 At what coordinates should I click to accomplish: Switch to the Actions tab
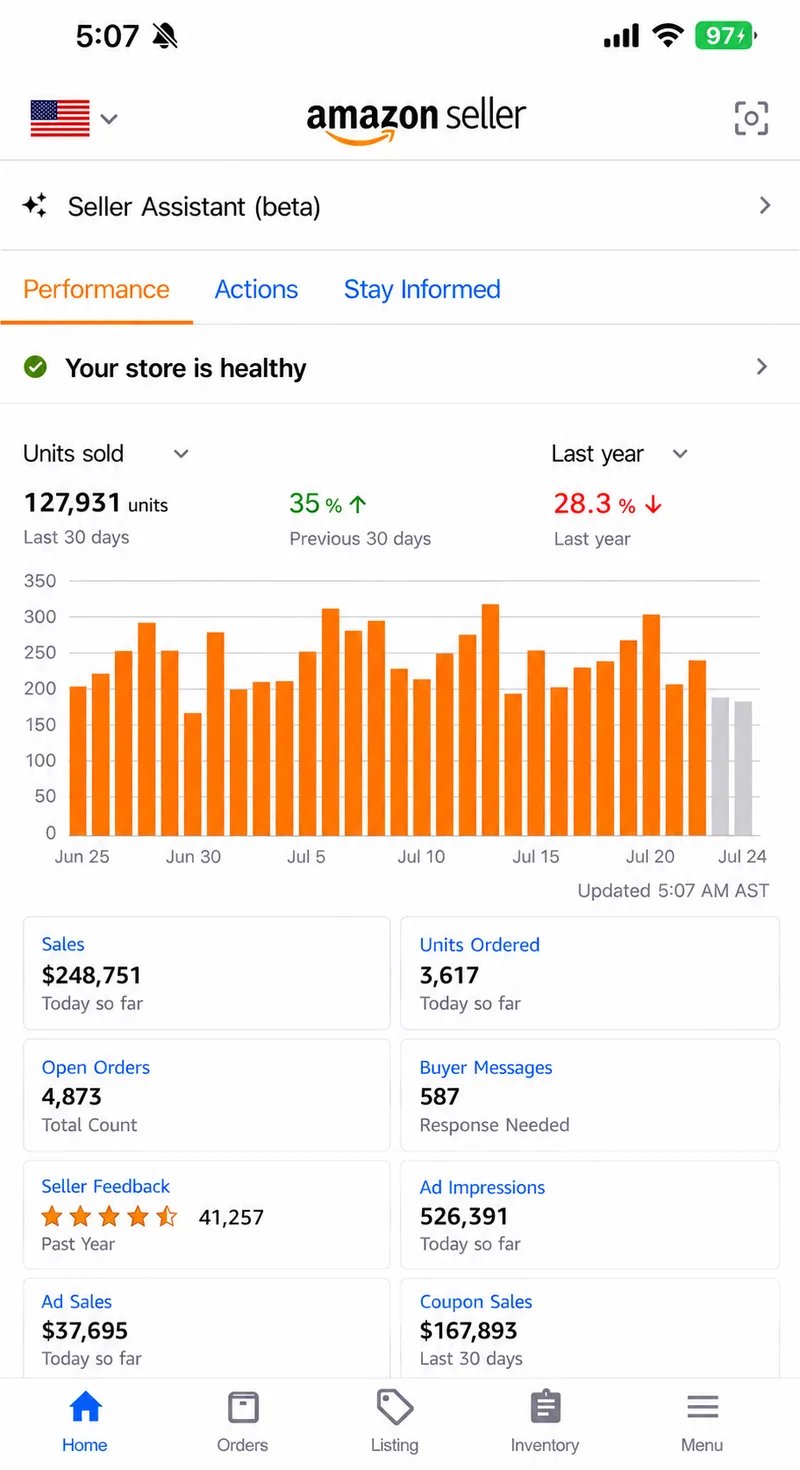coord(256,289)
